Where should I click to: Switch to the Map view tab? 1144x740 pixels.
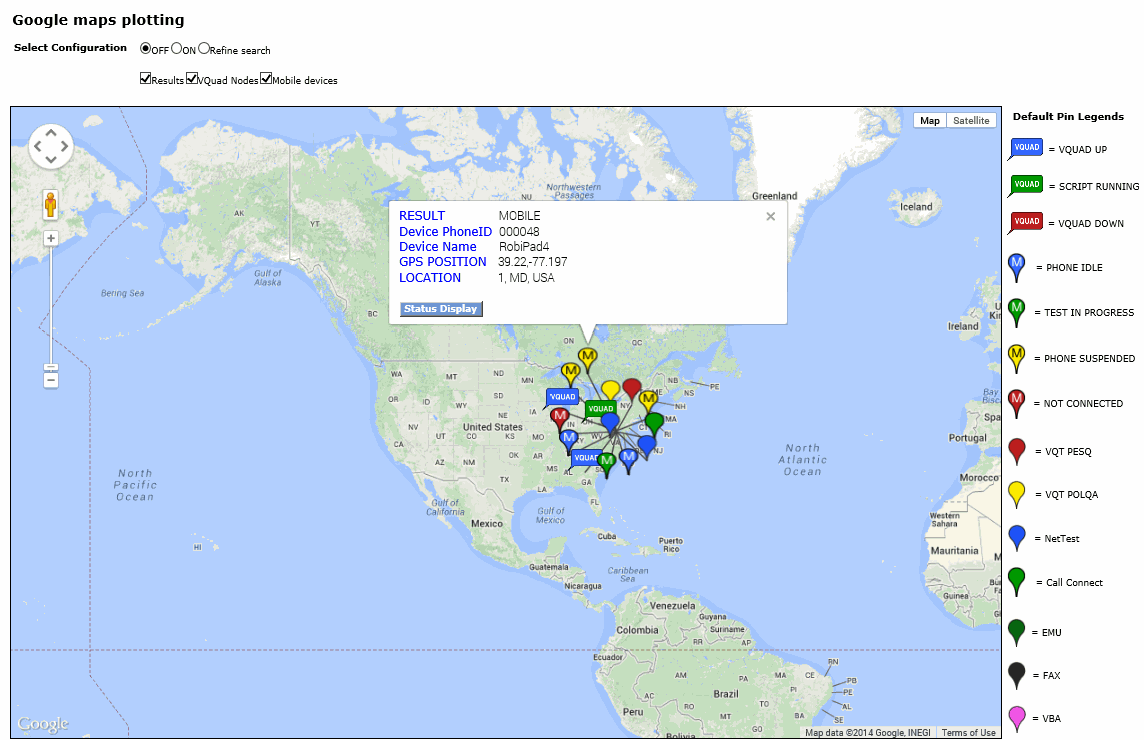[930, 120]
